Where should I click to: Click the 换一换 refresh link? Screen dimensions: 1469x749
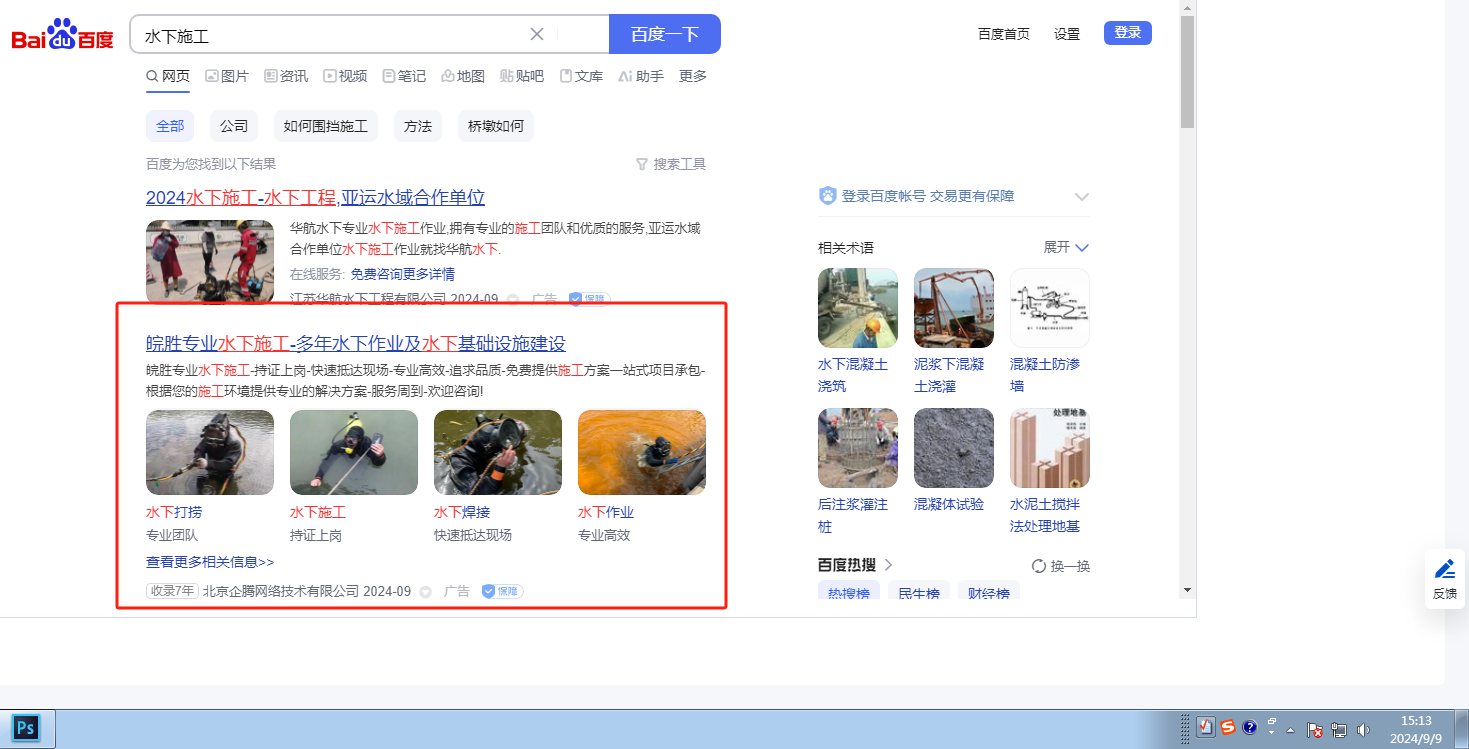pyautogui.click(x=1061, y=566)
